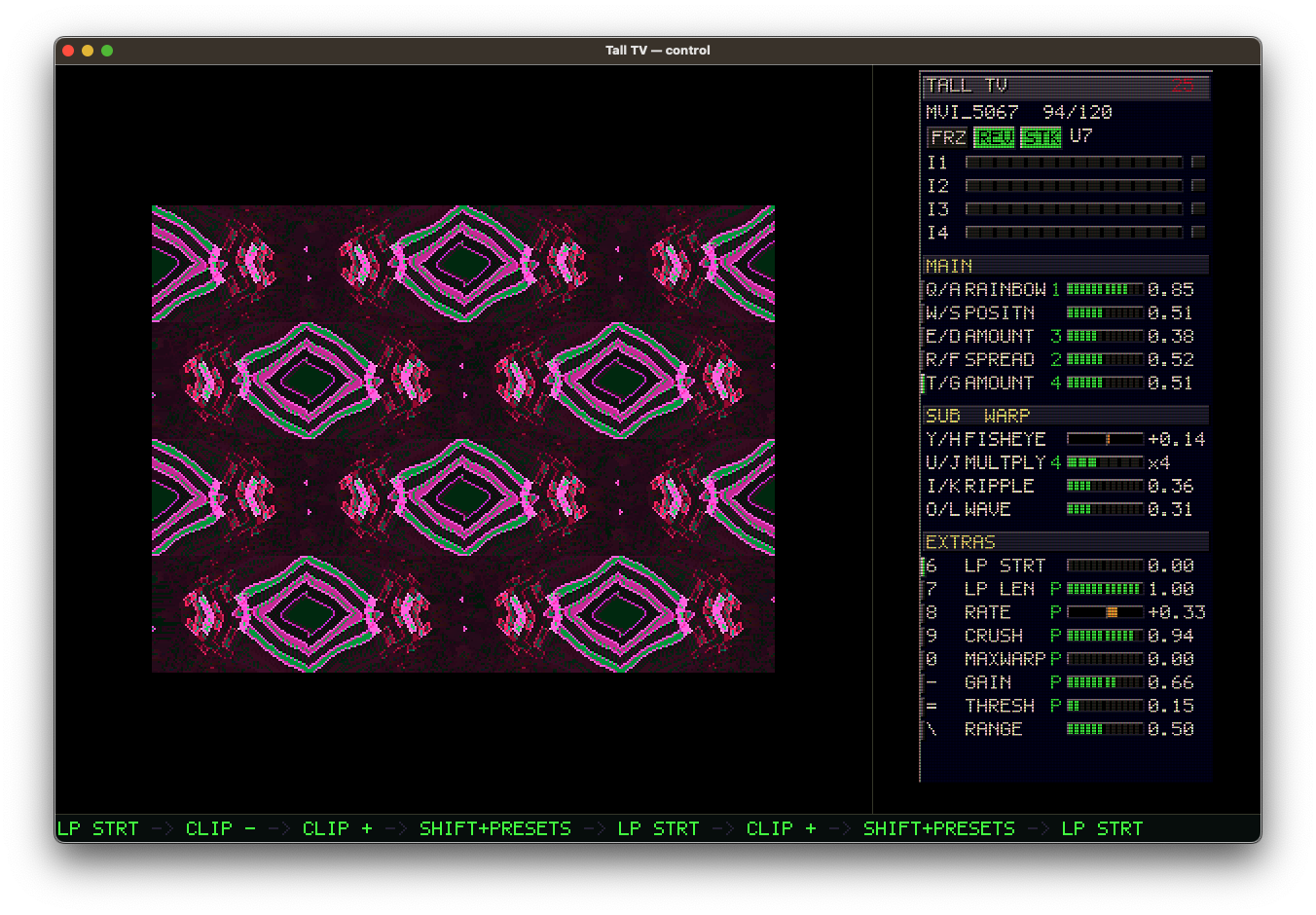Click the small square indicator beside the I1 meter
The height and width of the screenshot is (915, 1316).
(x=1198, y=163)
